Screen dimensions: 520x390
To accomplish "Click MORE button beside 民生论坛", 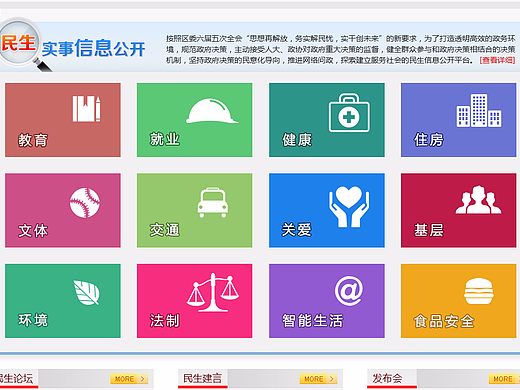I will pos(129,379).
